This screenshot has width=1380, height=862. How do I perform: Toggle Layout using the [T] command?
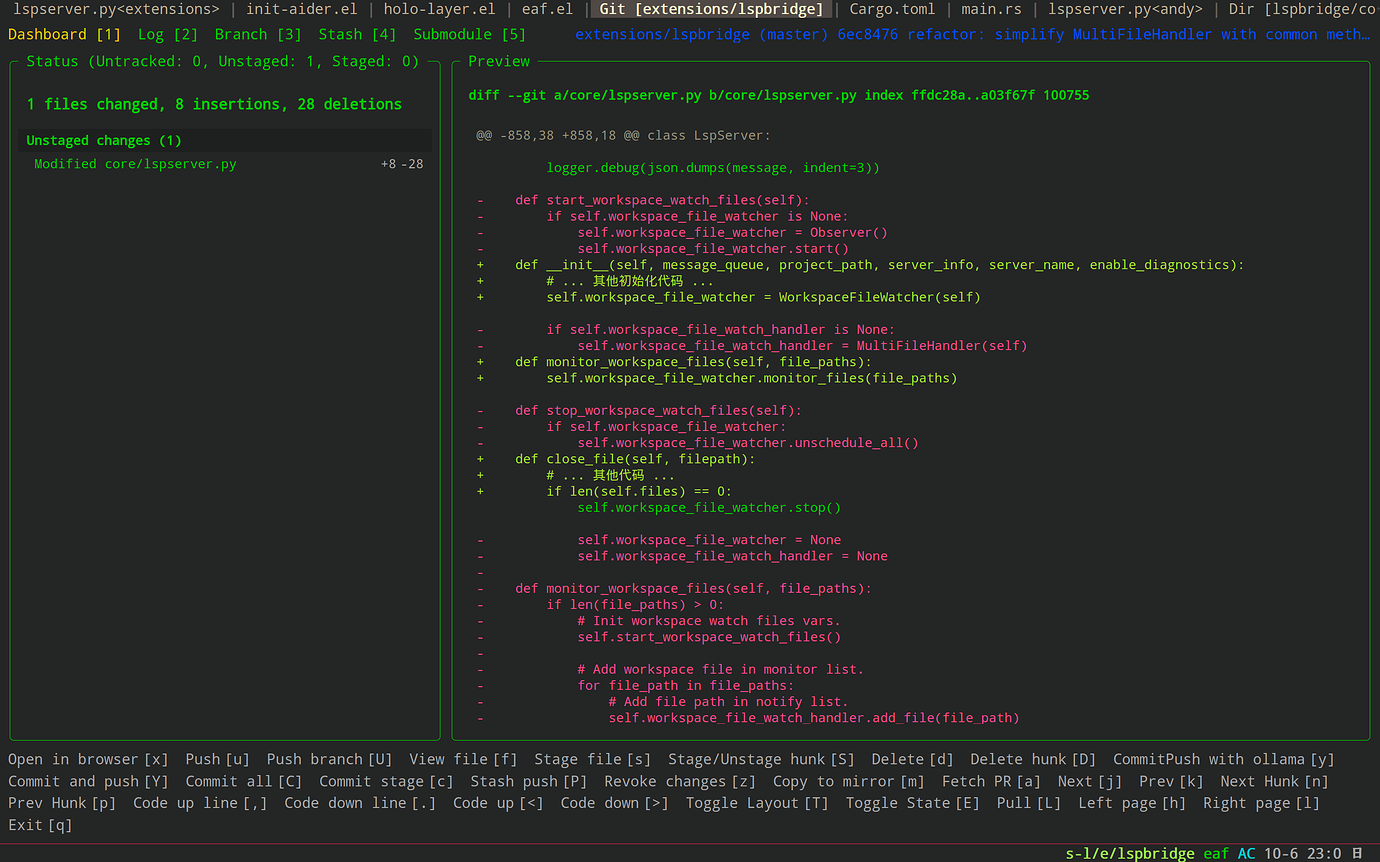point(756,802)
